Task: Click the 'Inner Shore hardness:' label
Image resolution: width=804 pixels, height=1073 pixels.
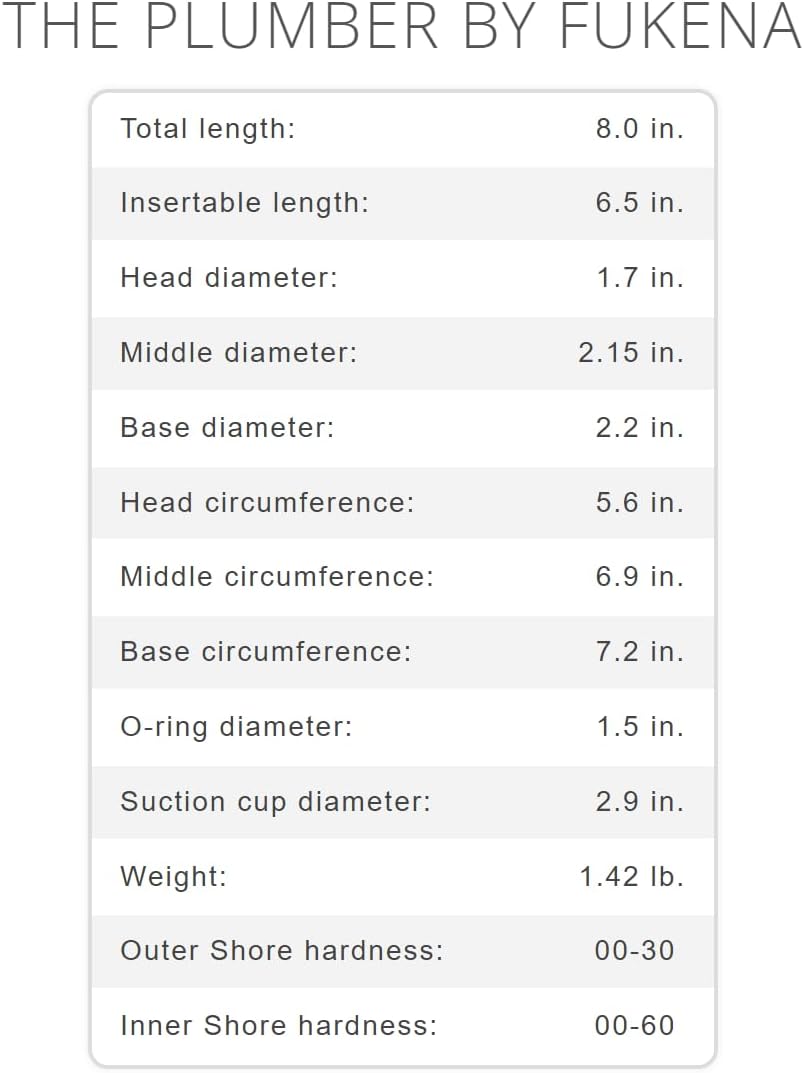Action: tap(278, 1026)
